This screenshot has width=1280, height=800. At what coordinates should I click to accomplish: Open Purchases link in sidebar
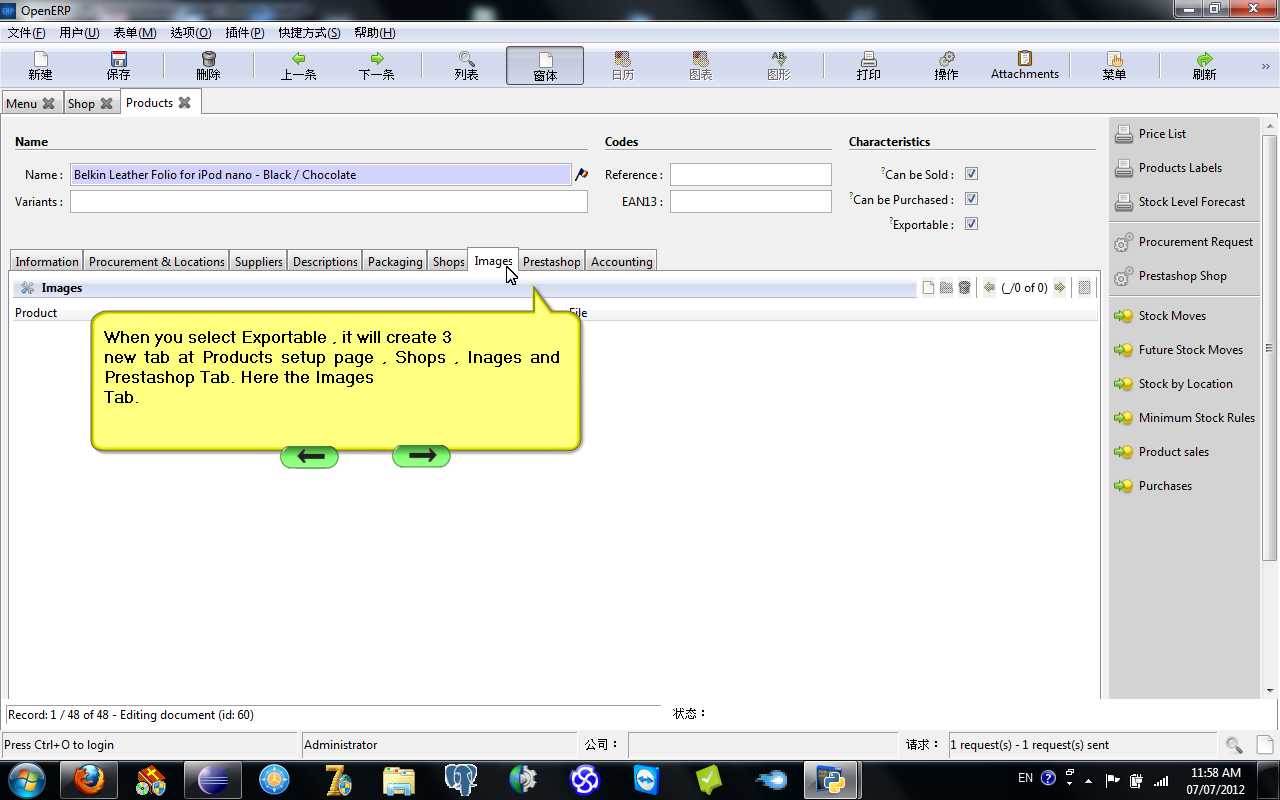coord(1165,486)
